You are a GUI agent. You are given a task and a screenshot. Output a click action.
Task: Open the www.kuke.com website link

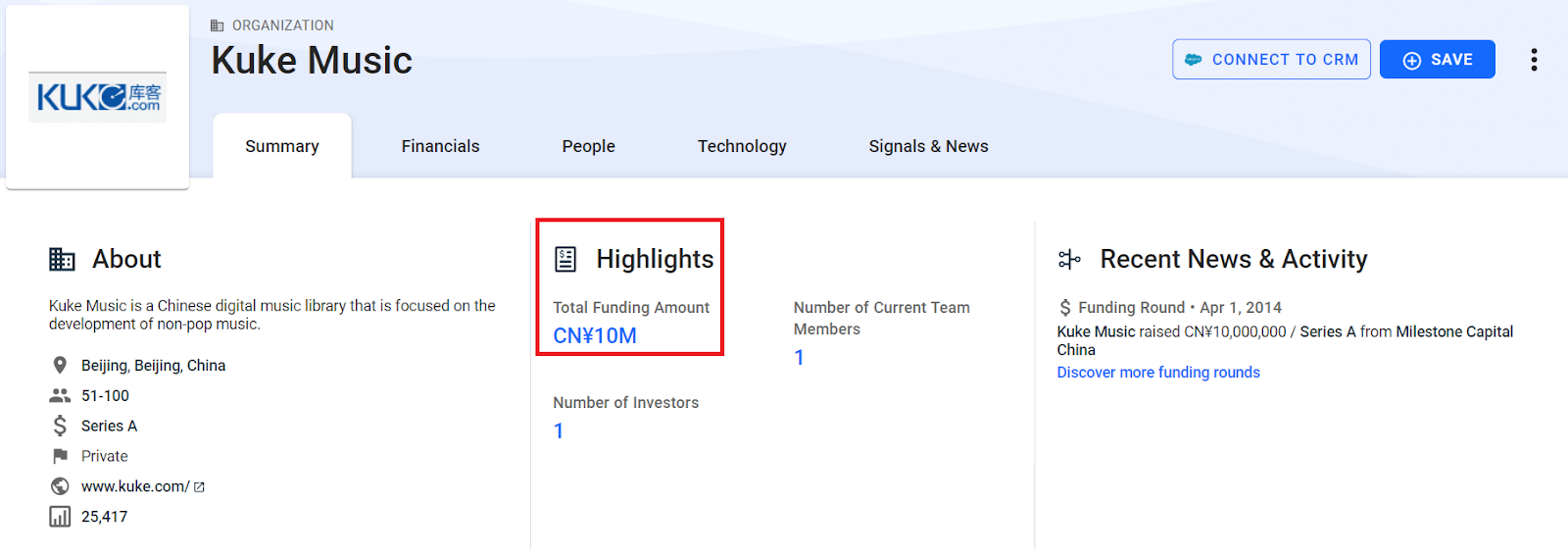click(135, 486)
